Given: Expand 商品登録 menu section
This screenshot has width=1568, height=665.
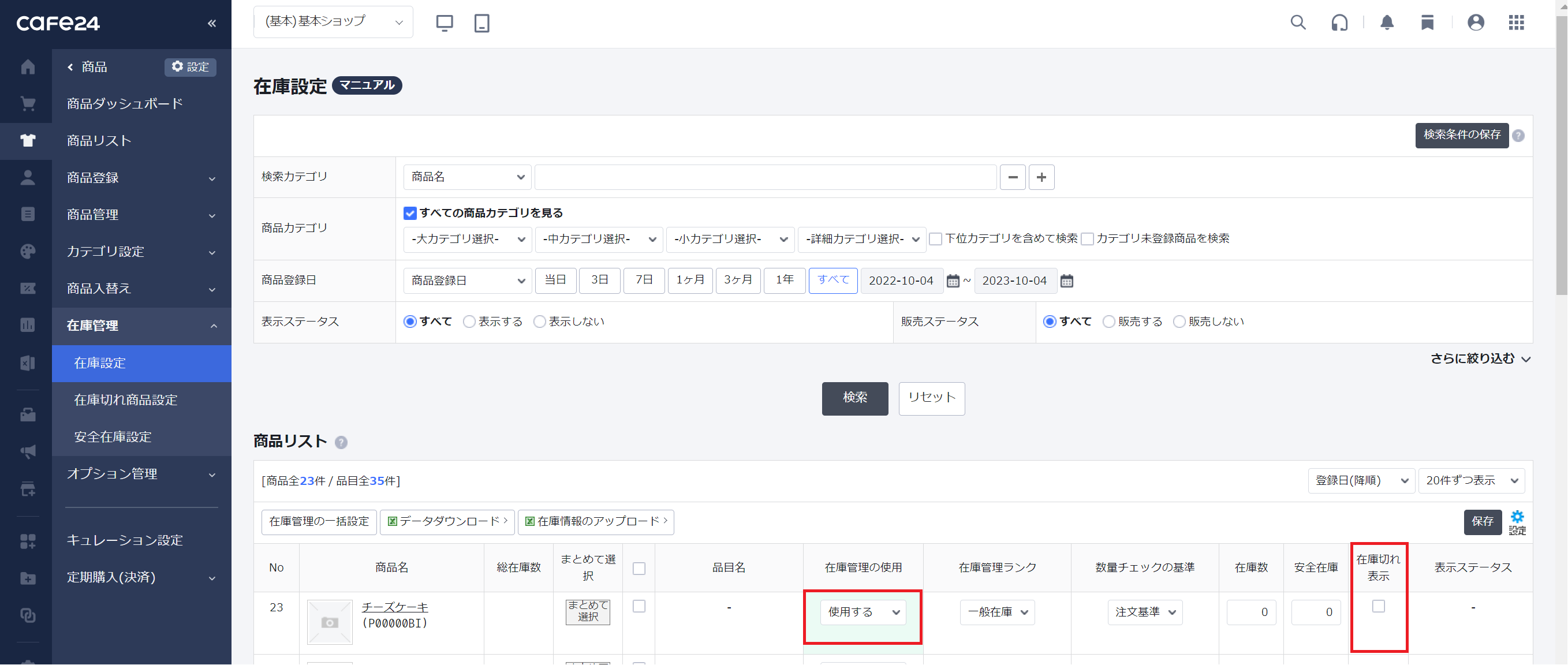Looking at the screenshot, I should tap(141, 178).
